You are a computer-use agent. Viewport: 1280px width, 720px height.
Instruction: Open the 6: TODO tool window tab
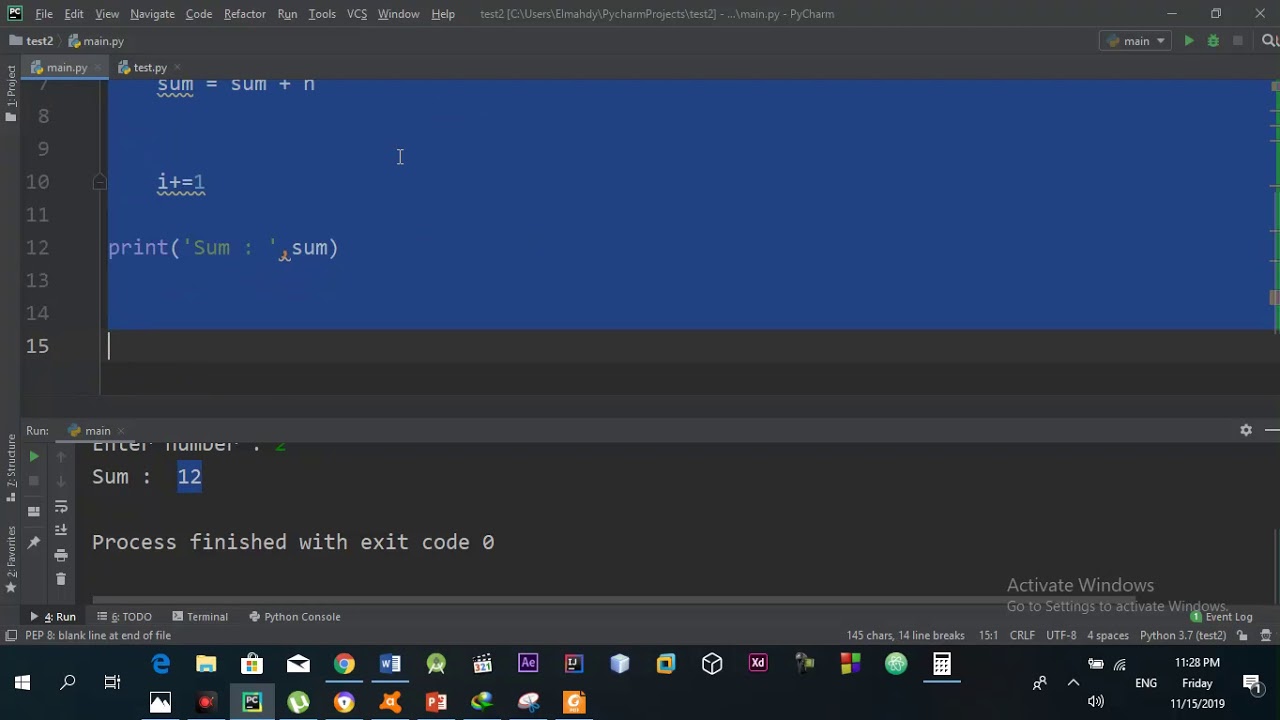point(124,617)
